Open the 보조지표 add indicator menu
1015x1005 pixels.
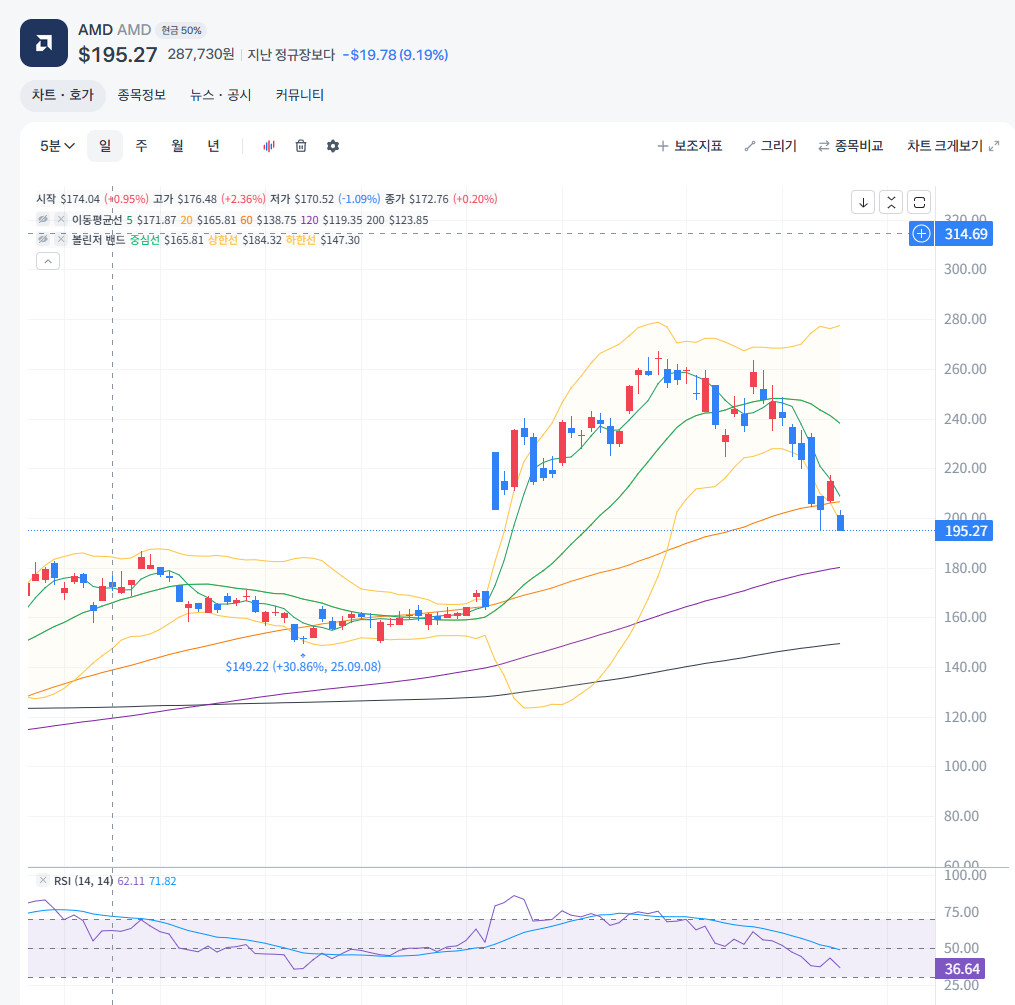point(690,146)
